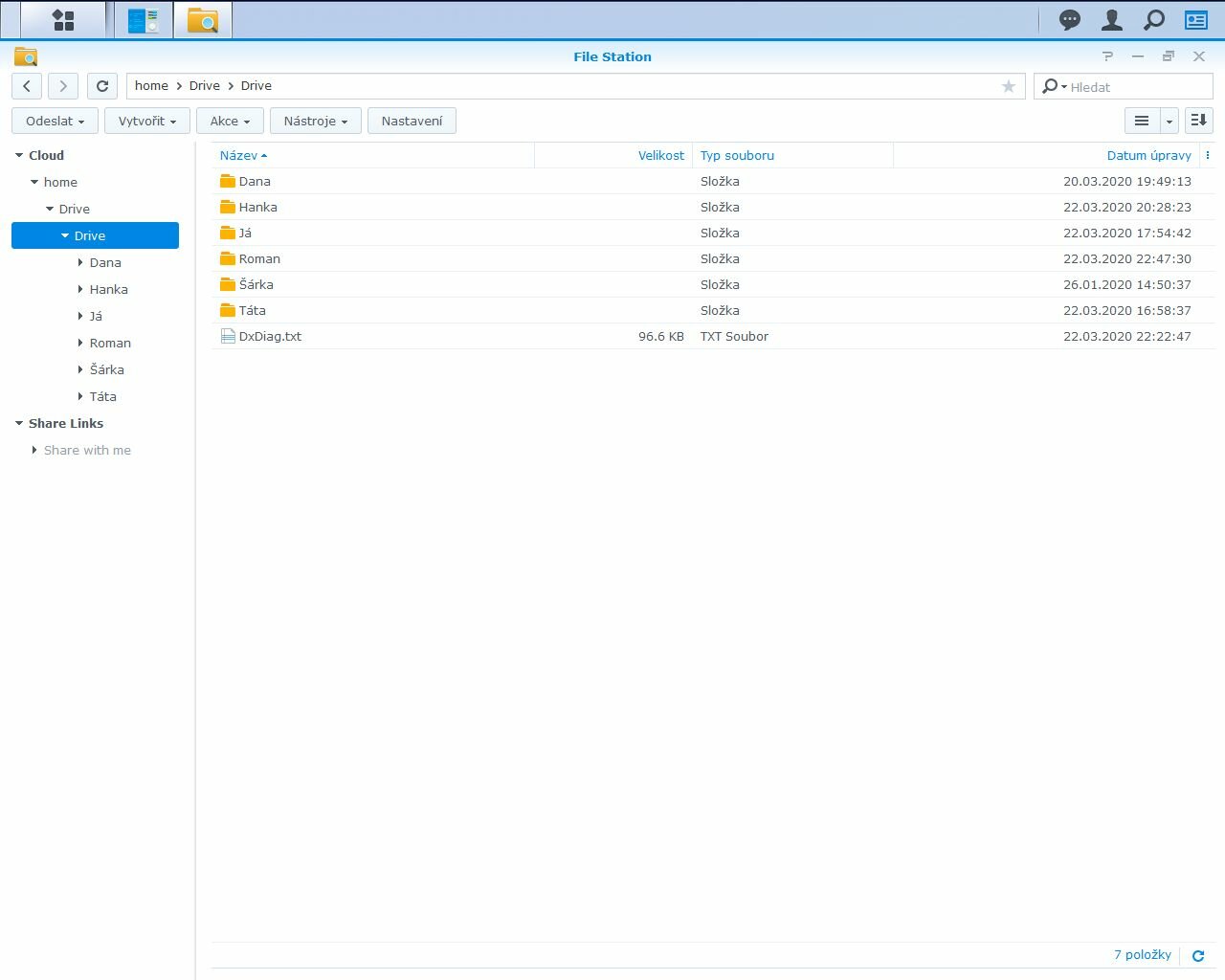Open the Synology main menu icon
Image resolution: width=1225 pixels, height=980 pixels.
63,20
